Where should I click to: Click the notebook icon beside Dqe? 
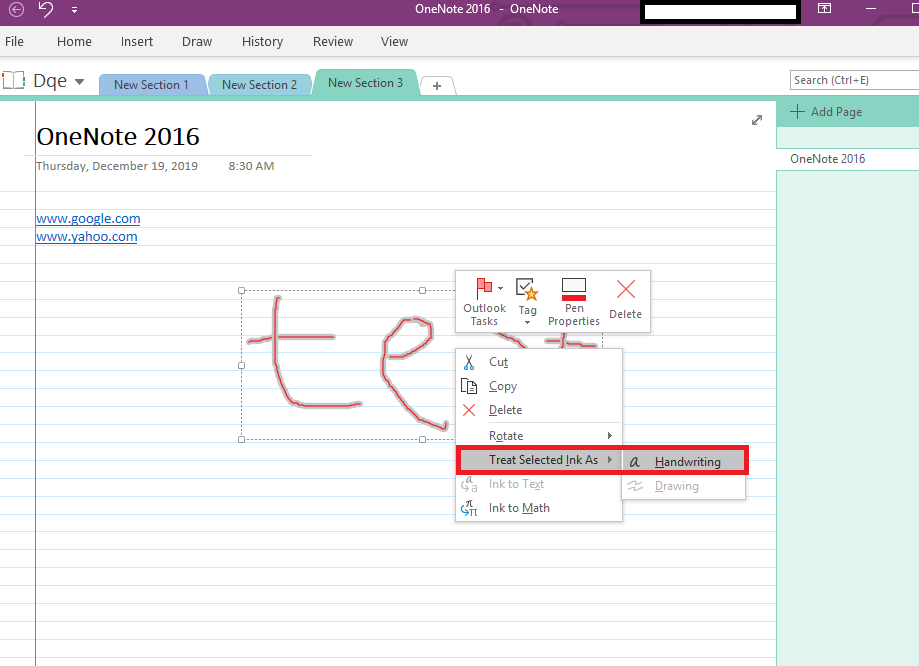(x=14, y=80)
